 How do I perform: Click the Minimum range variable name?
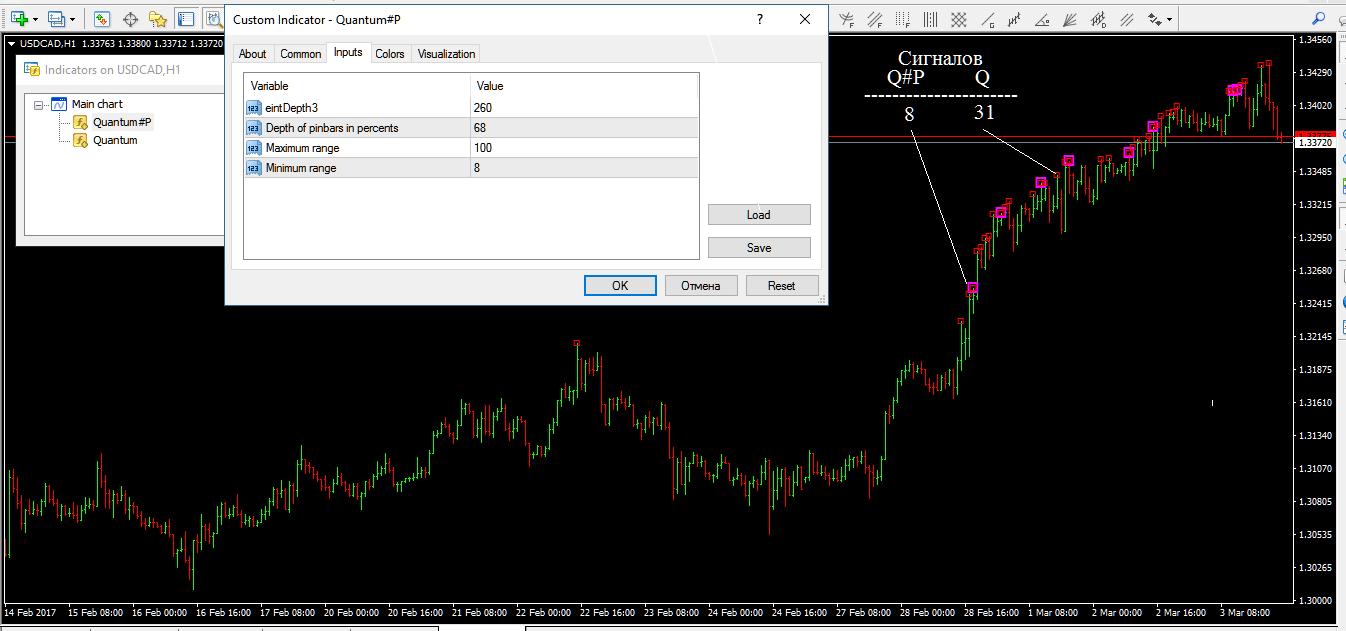click(301, 168)
